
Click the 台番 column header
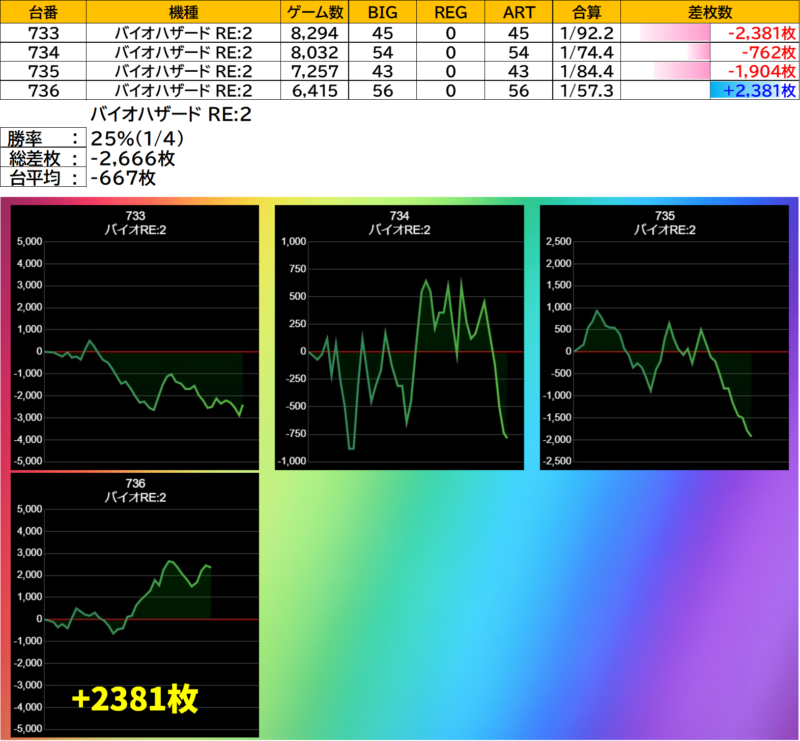click(43, 12)
